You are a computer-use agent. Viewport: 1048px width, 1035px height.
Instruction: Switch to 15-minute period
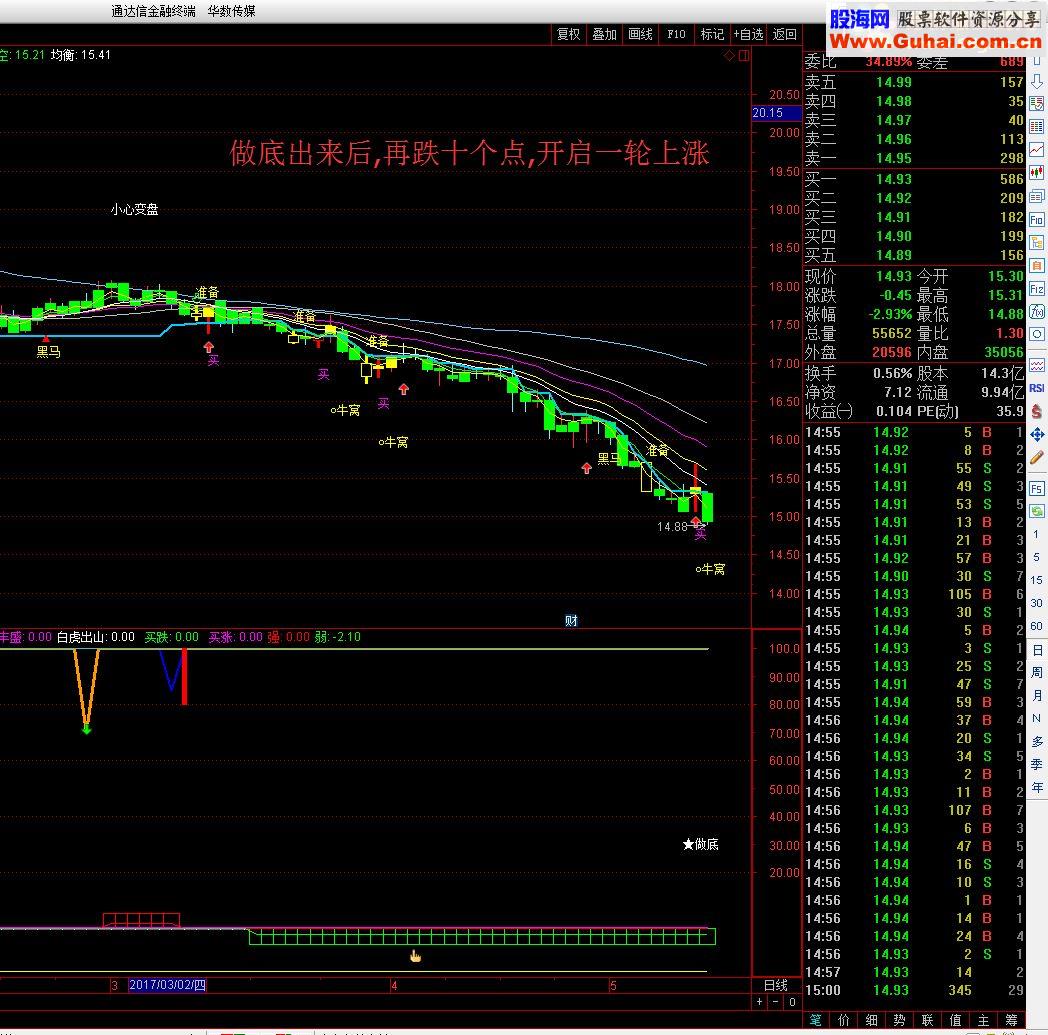pos(1037,579)
